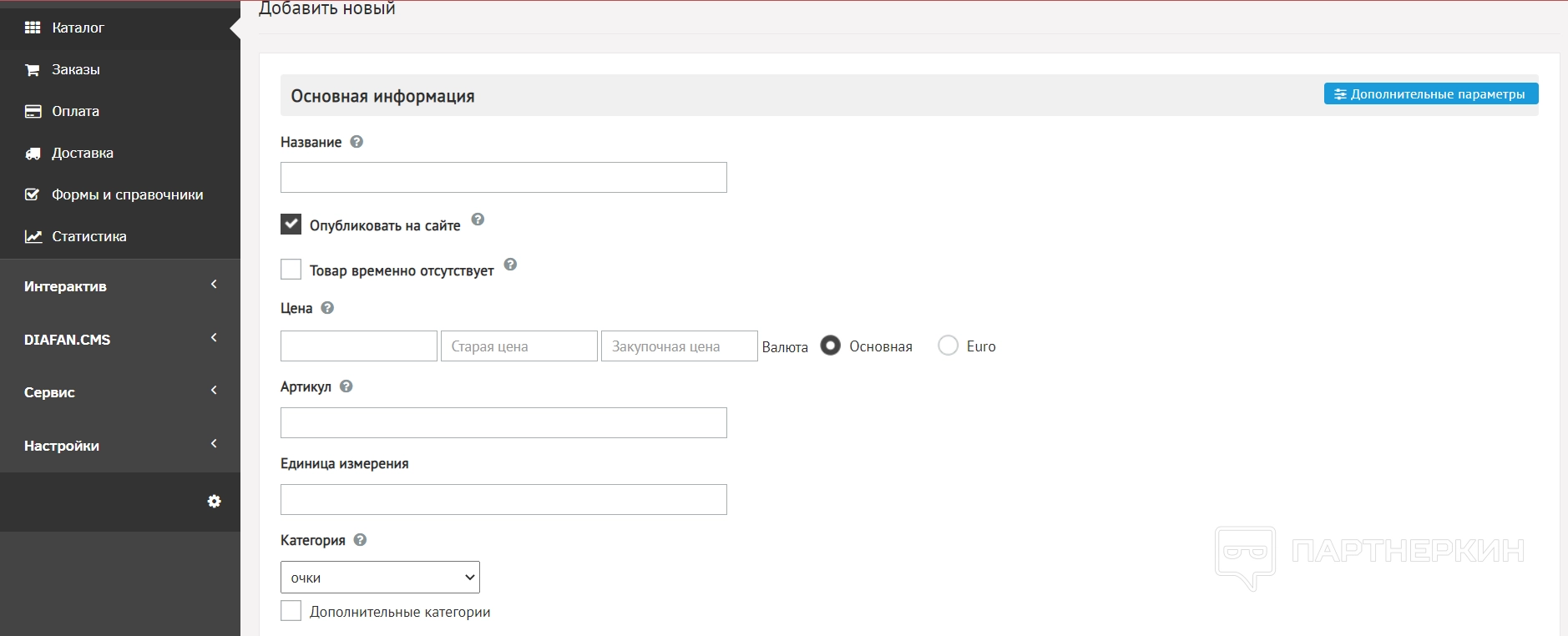Enable the Товар временно отсутствует checkbox
Viewport: 1568px width, 636px height.
[291, 270]
